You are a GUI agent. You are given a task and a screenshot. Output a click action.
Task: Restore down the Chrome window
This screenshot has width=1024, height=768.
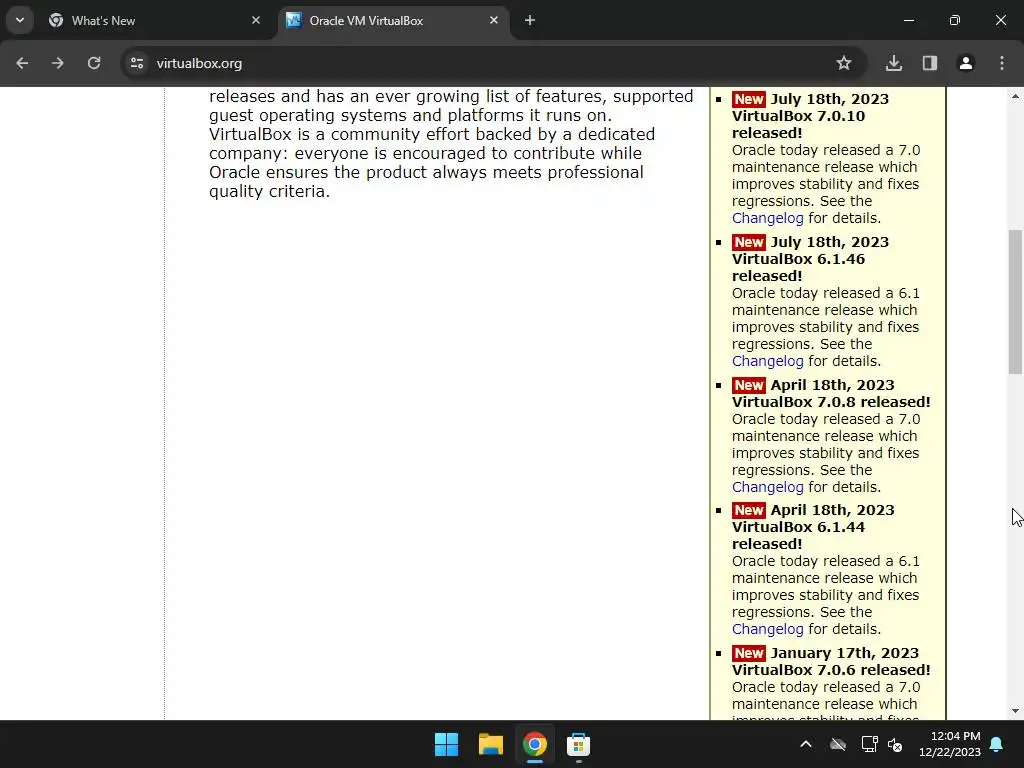click(955, 20)
